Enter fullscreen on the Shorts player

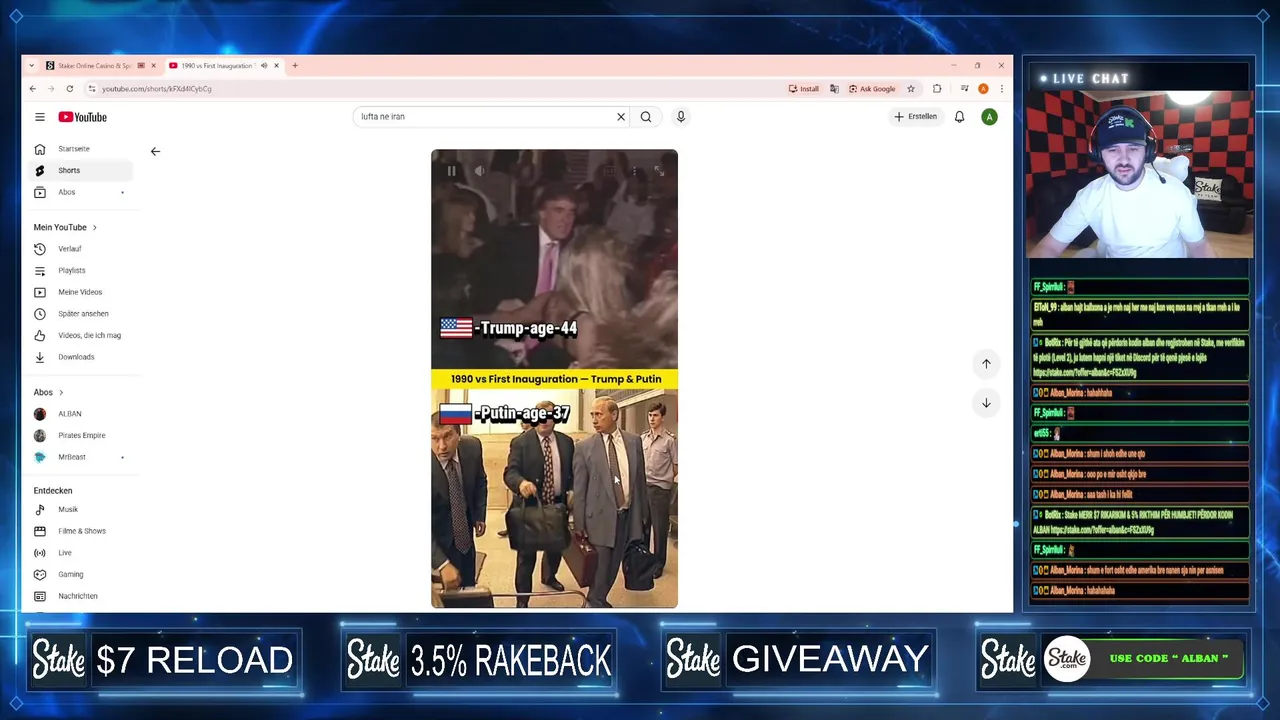pyautogui.click(x=659, y=171)
